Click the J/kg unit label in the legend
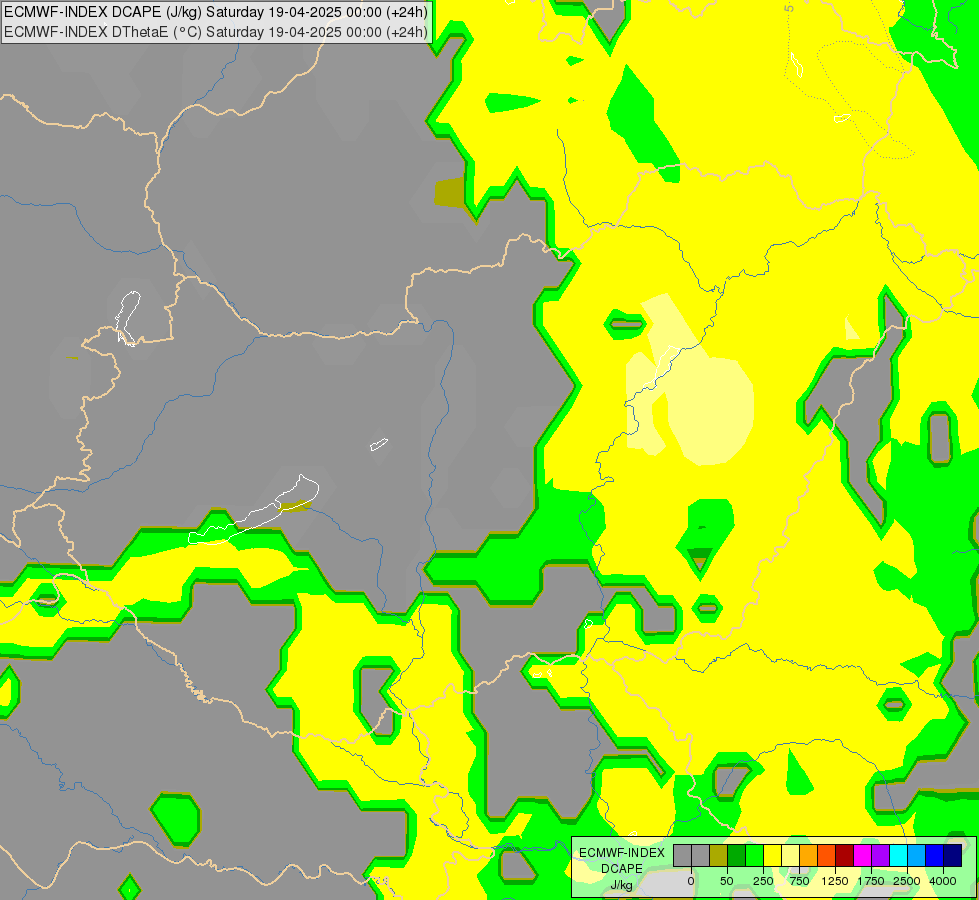The width and height of the screenshot is (979, 900). [621, 885]
